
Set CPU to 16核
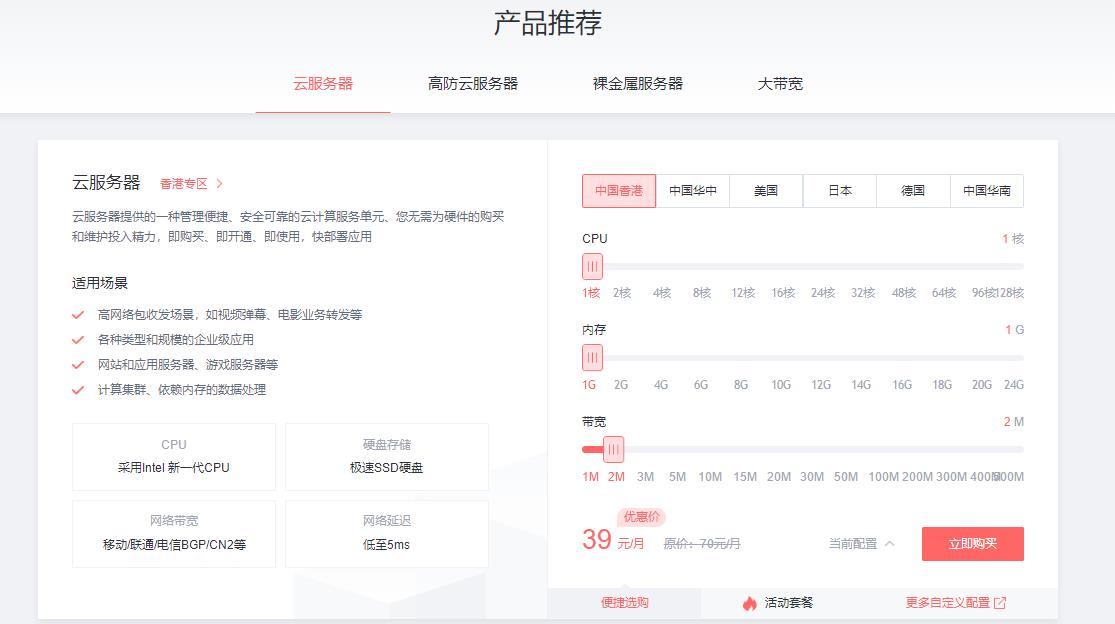pos(783,293)
